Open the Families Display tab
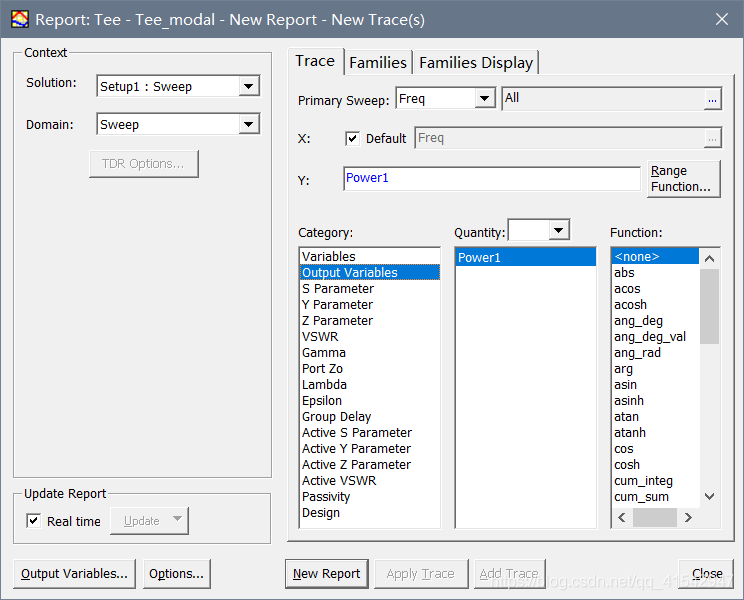744x600 pixels. tap(476, 63)
